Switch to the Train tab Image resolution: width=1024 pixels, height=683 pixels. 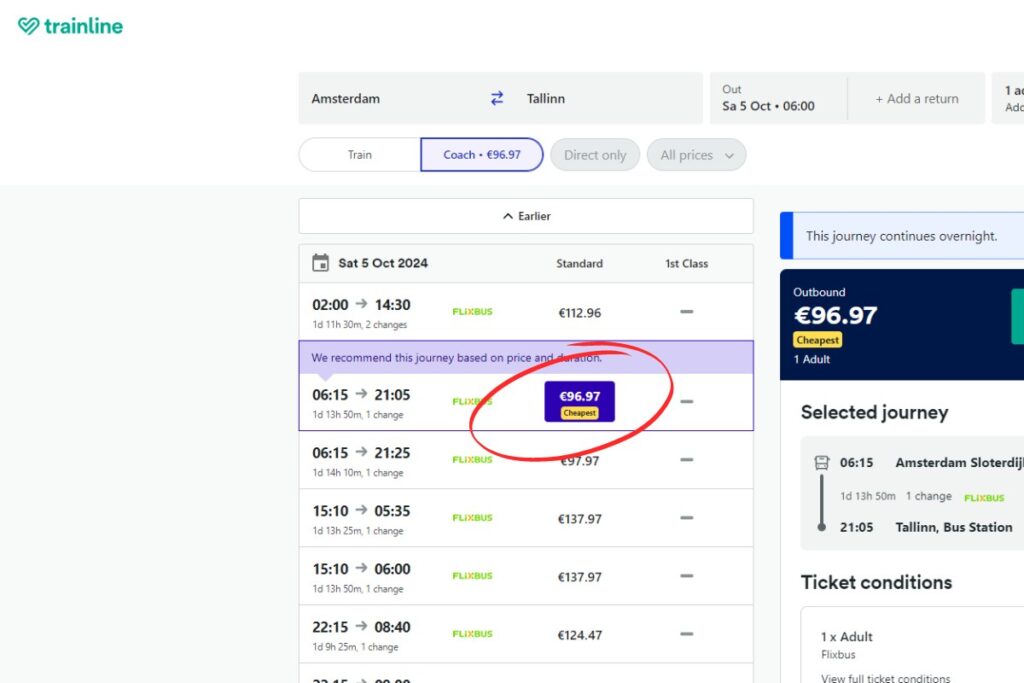click(x=360, y=155)
